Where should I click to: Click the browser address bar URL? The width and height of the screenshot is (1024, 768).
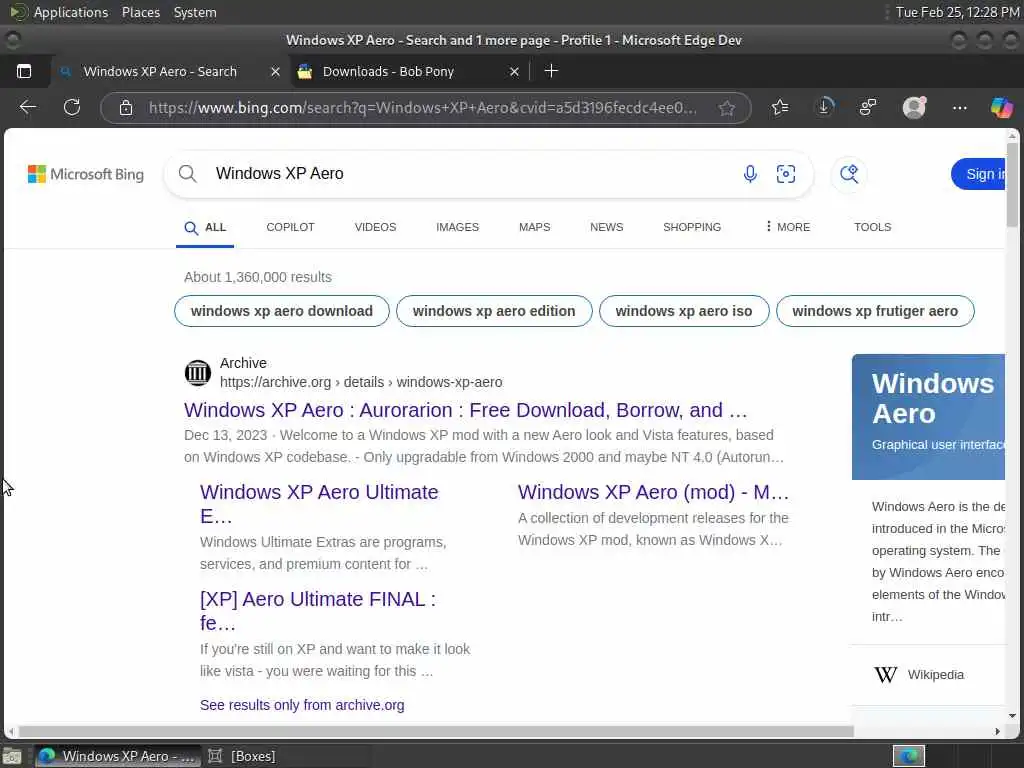422,108
